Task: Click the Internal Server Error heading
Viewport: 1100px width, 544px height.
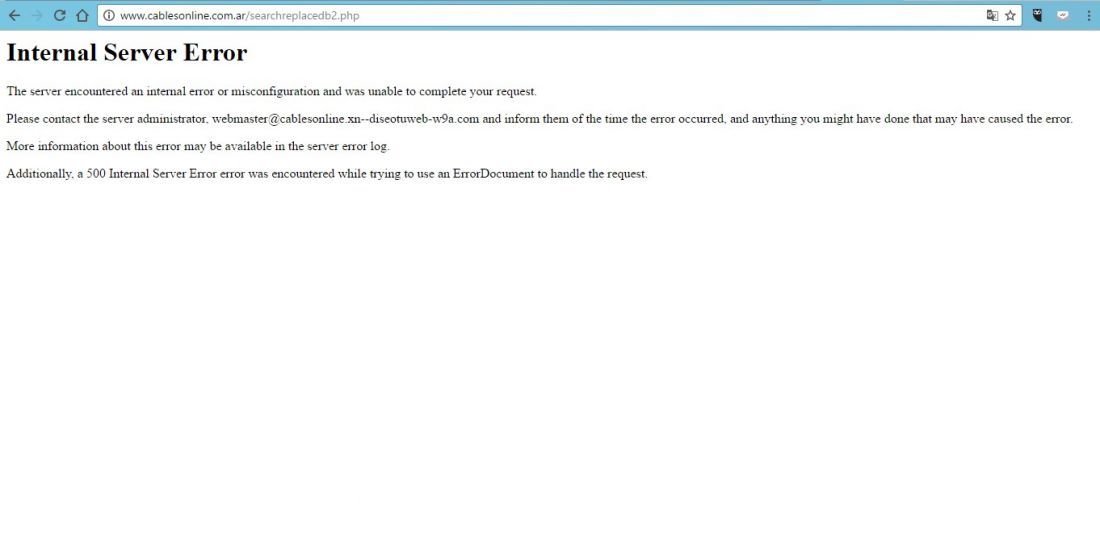Action: coord(127,53)
